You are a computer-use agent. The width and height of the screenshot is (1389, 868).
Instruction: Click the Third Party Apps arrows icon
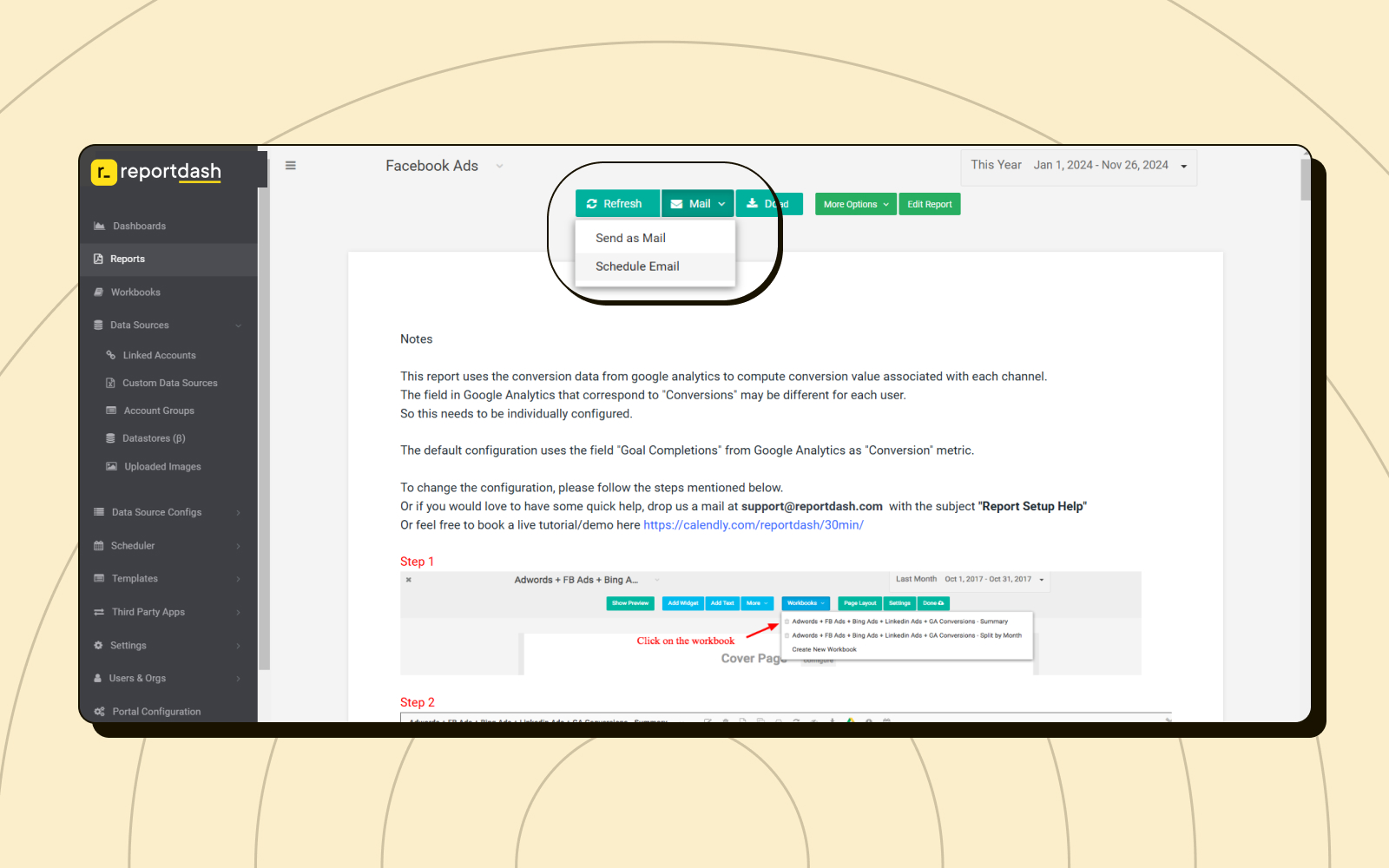99,612
